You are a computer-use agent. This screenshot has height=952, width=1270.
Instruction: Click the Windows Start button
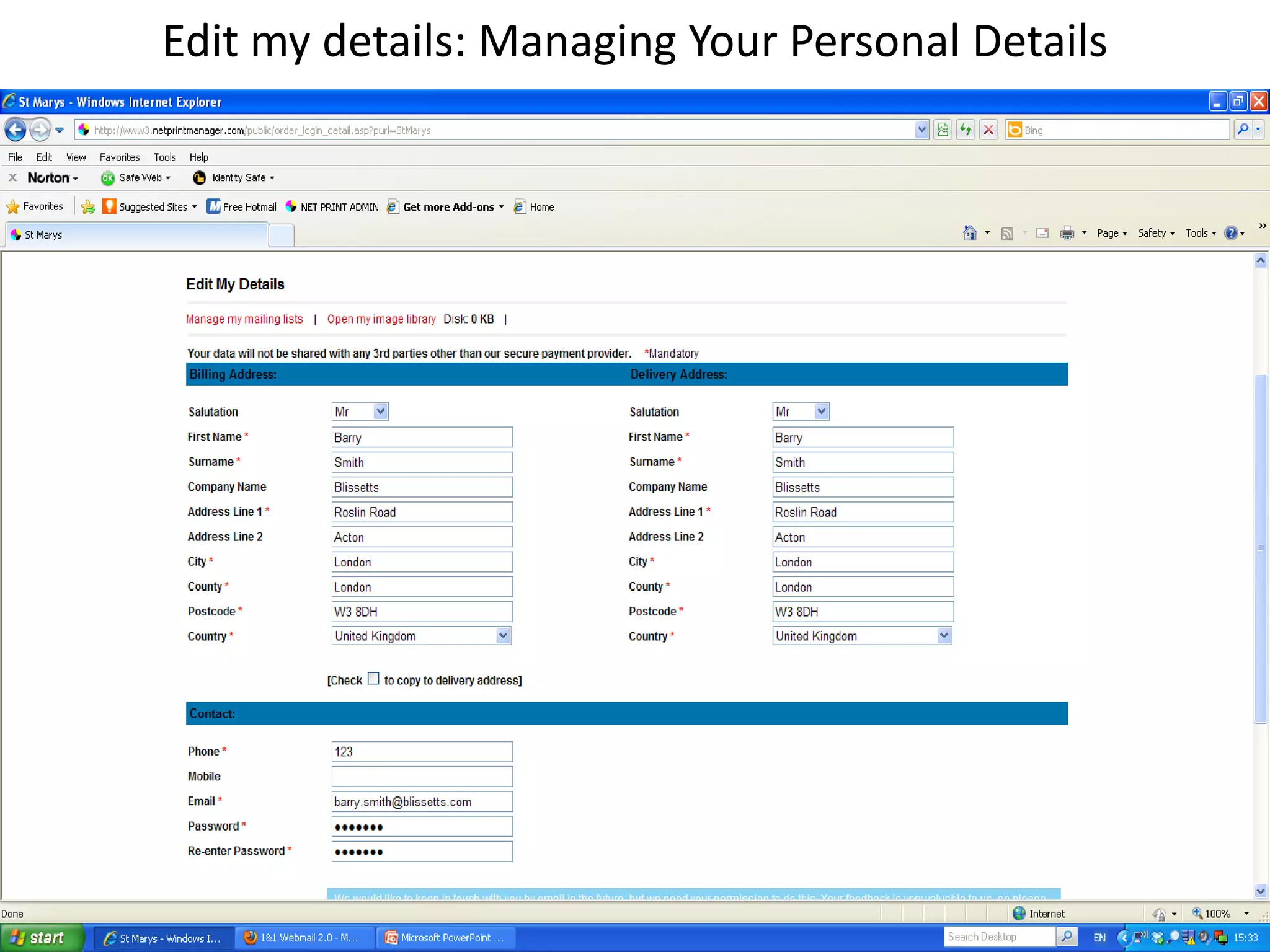[41, 938]
